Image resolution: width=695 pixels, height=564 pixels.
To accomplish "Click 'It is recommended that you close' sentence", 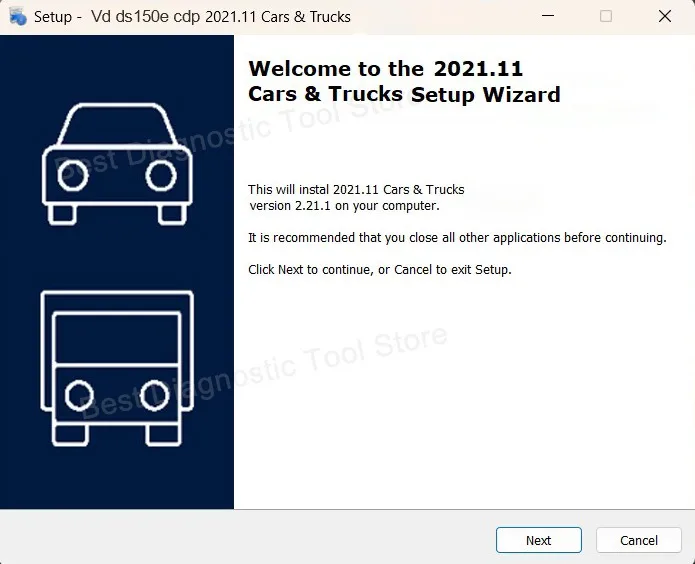I will pos(457,238).
